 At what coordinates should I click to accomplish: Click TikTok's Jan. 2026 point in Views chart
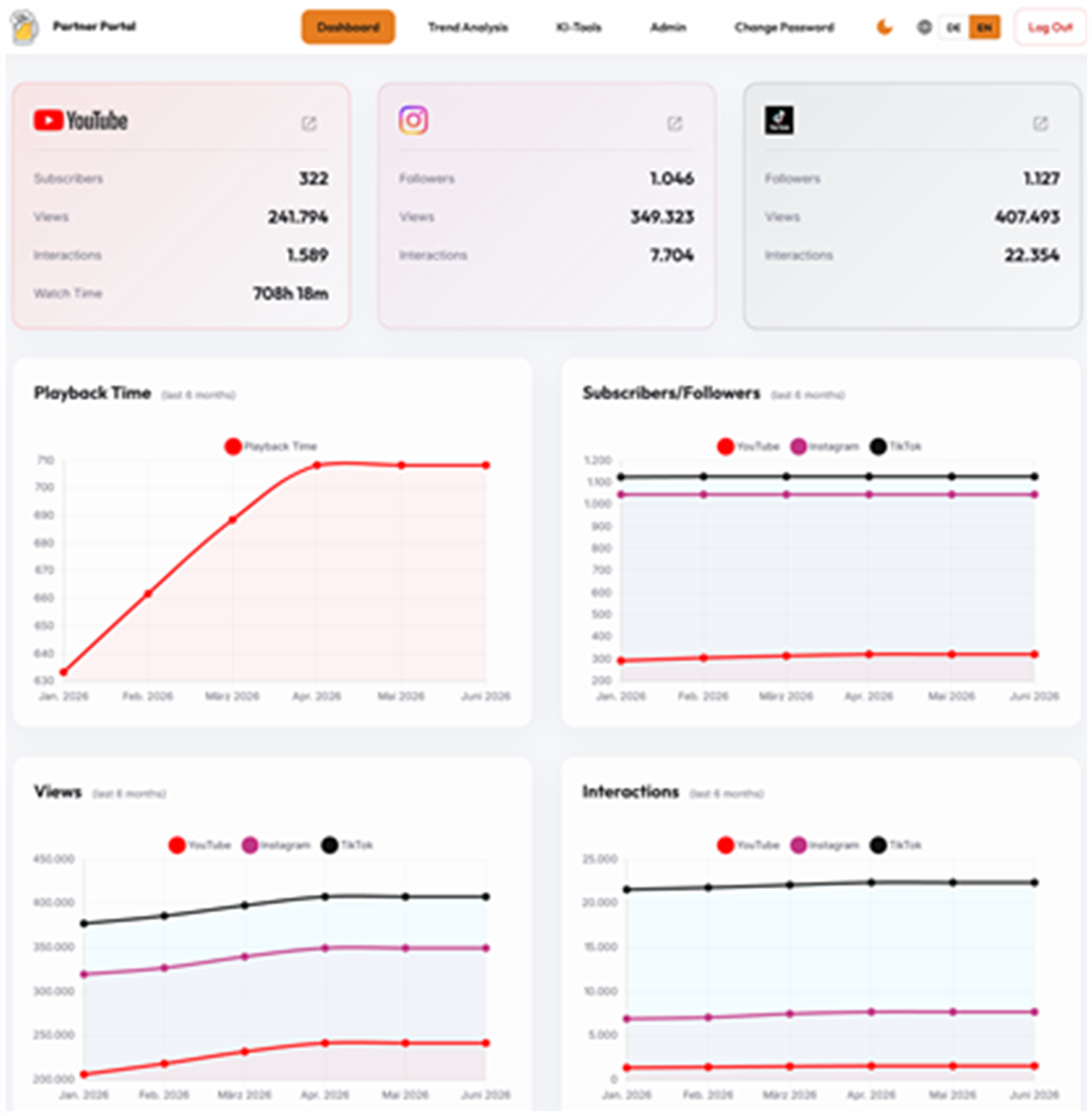pos(84,924)
